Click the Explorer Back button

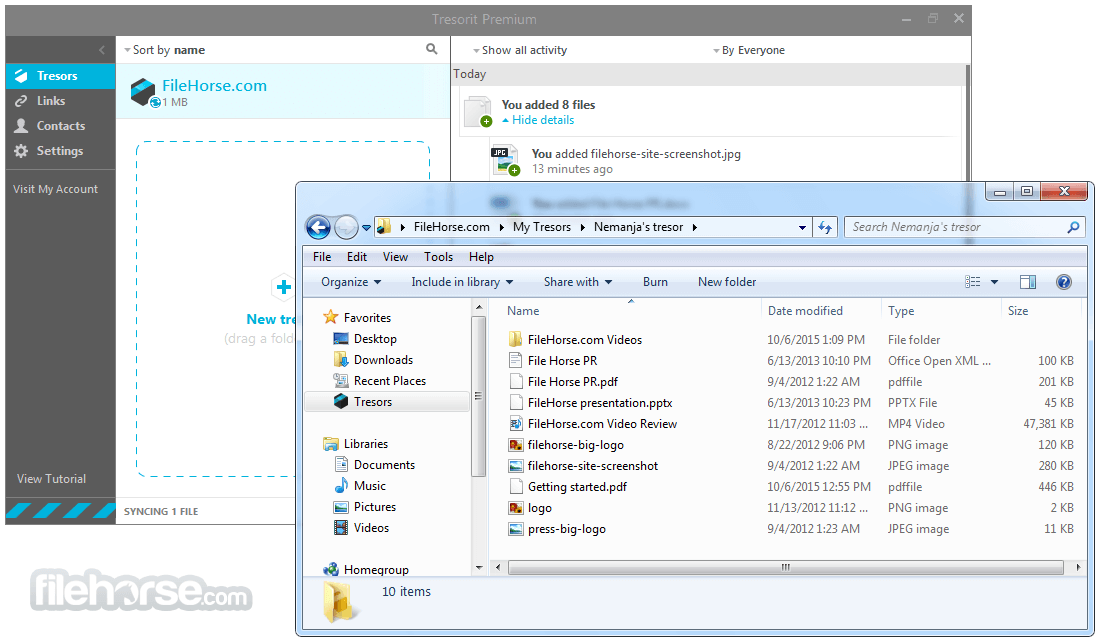click(318, 227)
